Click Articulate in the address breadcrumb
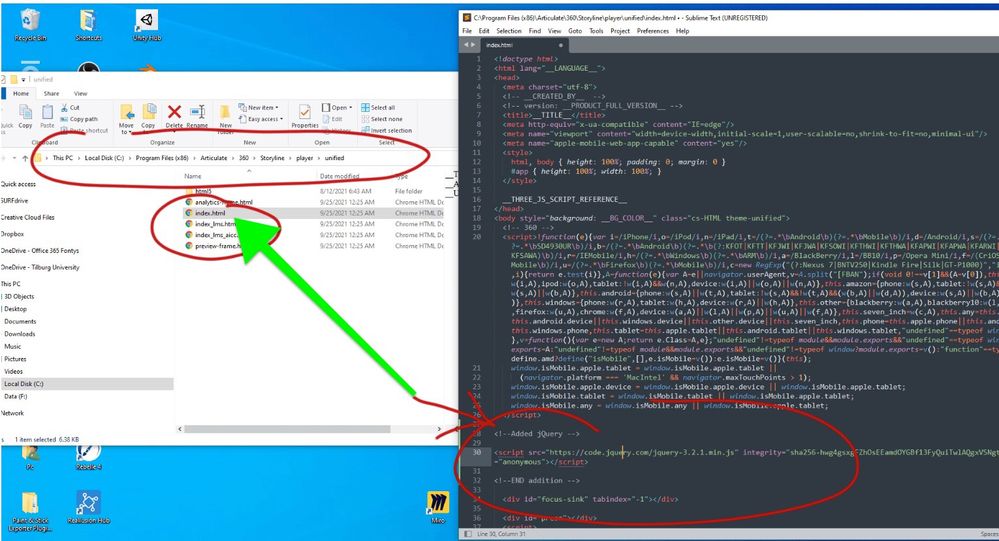Image resolution: width=999 pixels, height=541 pixels. pos(213,158)
